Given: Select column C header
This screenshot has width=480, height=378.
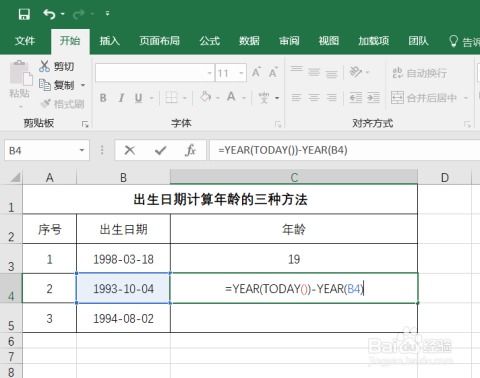Looking at the screenshot, I should pos(294,177).
